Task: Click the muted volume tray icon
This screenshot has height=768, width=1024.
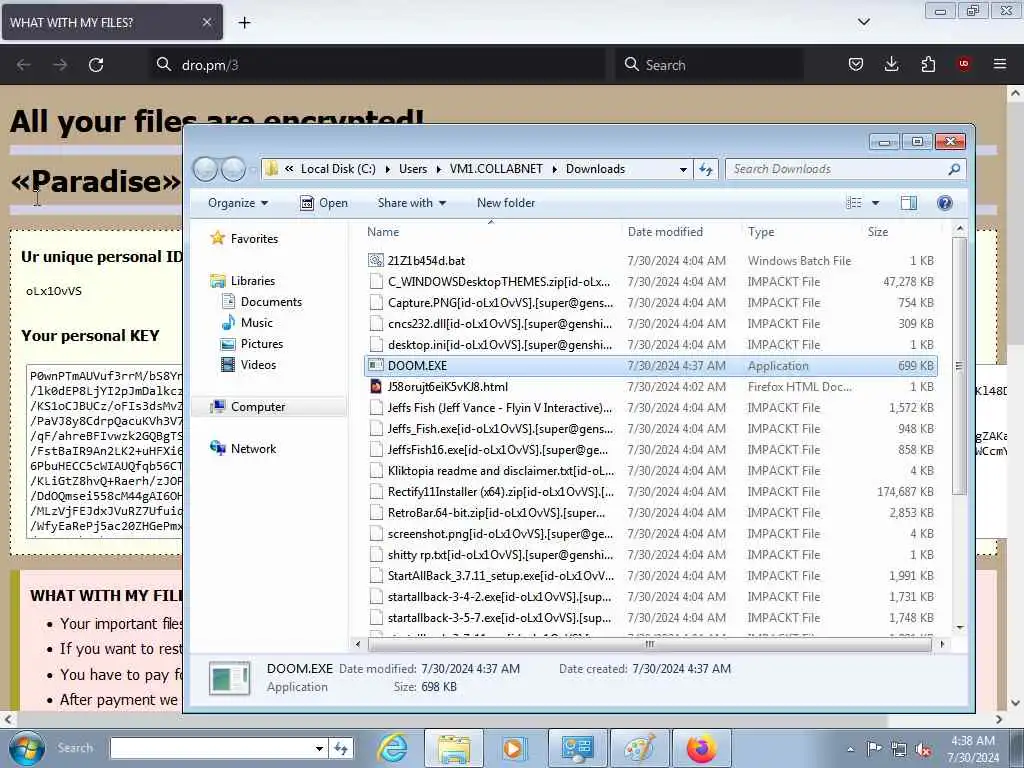Action: [924, 749]
